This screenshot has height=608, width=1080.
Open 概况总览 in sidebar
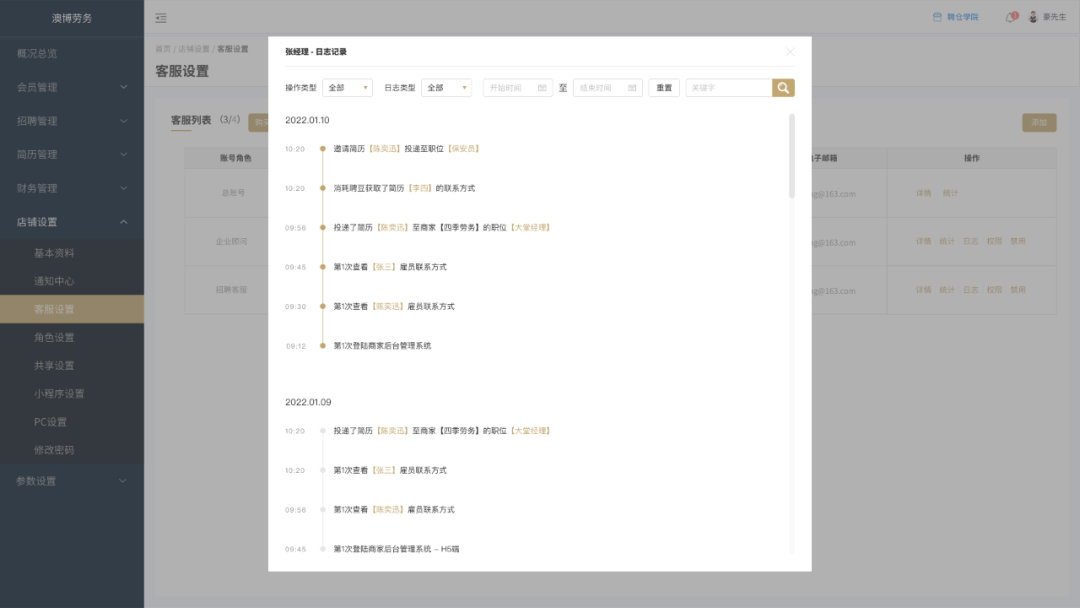pos(72,53)
